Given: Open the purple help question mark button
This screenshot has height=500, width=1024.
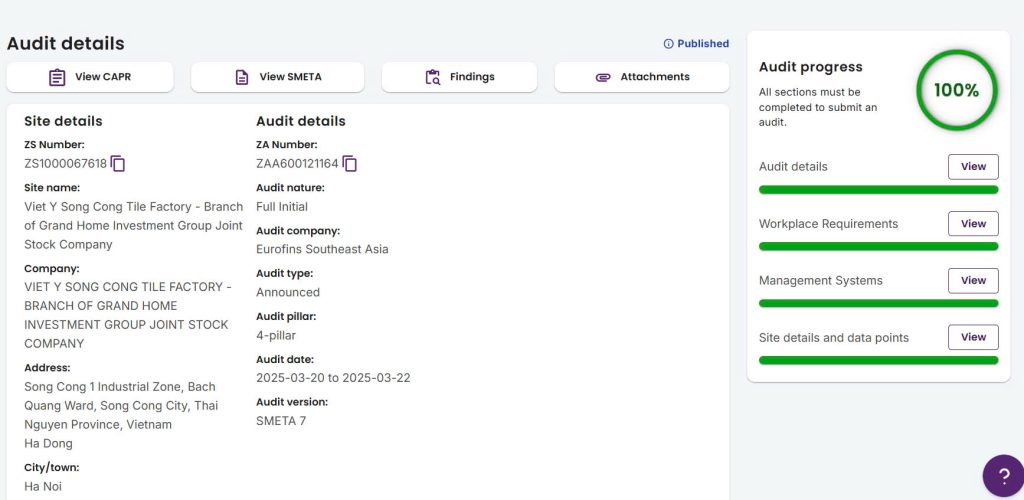Looking at the screenshot, I should tap(1004, 476).
